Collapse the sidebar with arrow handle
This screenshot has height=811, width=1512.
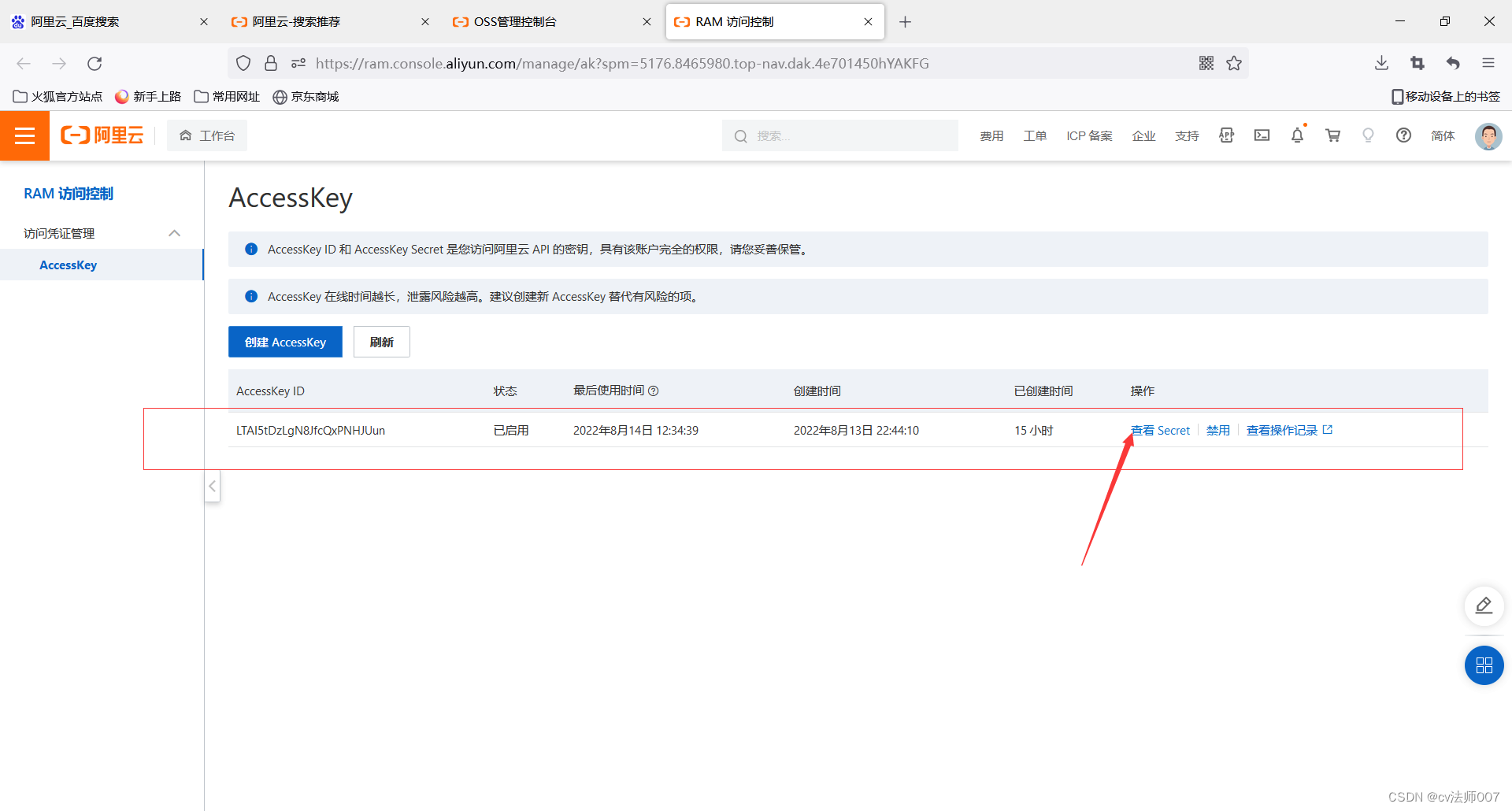pyautogui.click(x=212, y=487)
